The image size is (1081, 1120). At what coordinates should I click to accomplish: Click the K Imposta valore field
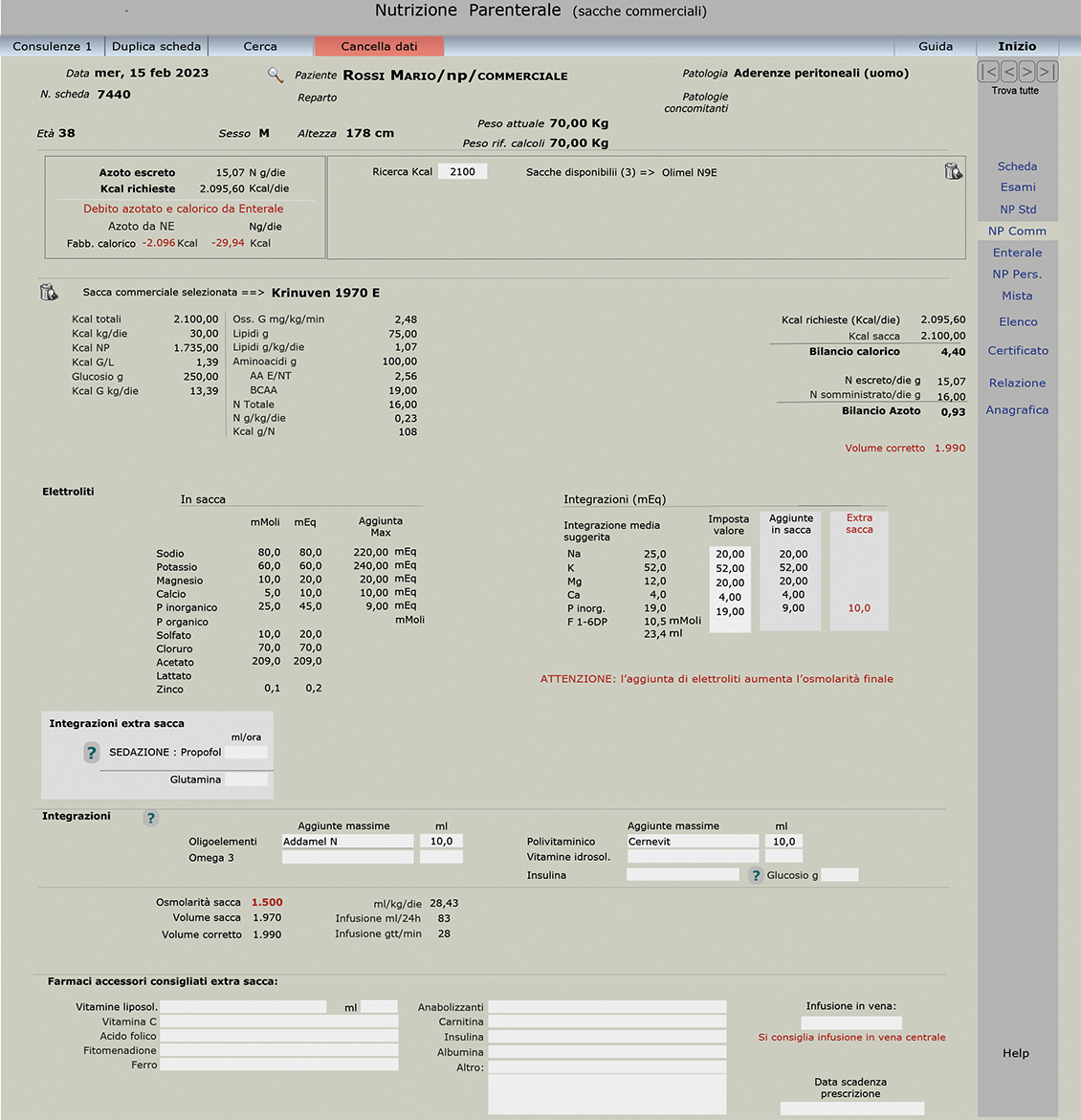point(730,568)
